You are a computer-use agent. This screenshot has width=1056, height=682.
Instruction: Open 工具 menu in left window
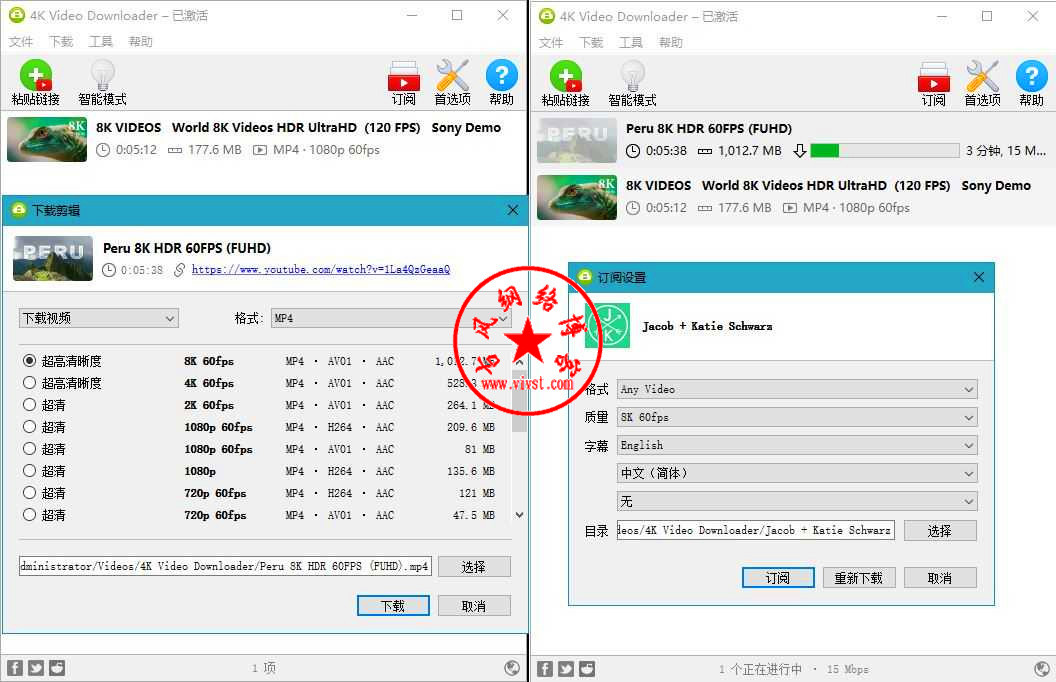(100, 42)
